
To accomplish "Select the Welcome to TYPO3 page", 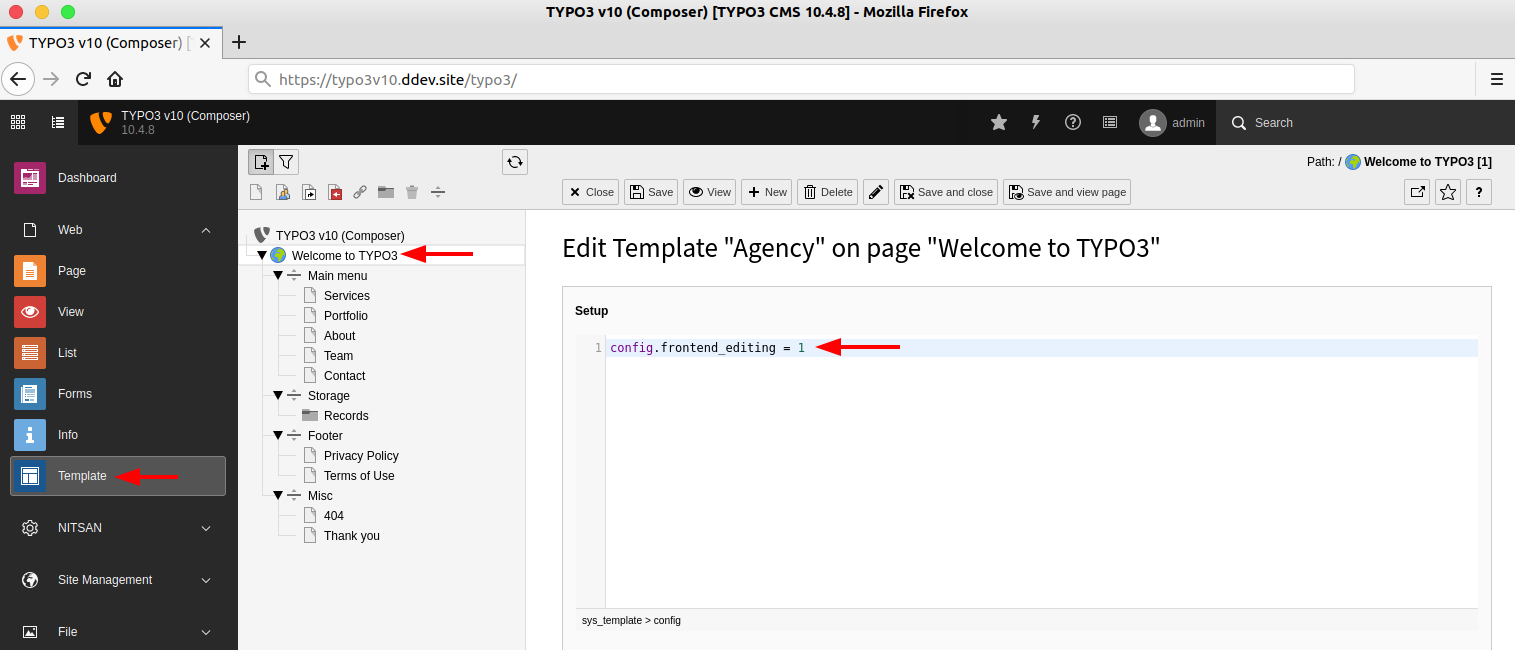I will (x=344, y=256).
